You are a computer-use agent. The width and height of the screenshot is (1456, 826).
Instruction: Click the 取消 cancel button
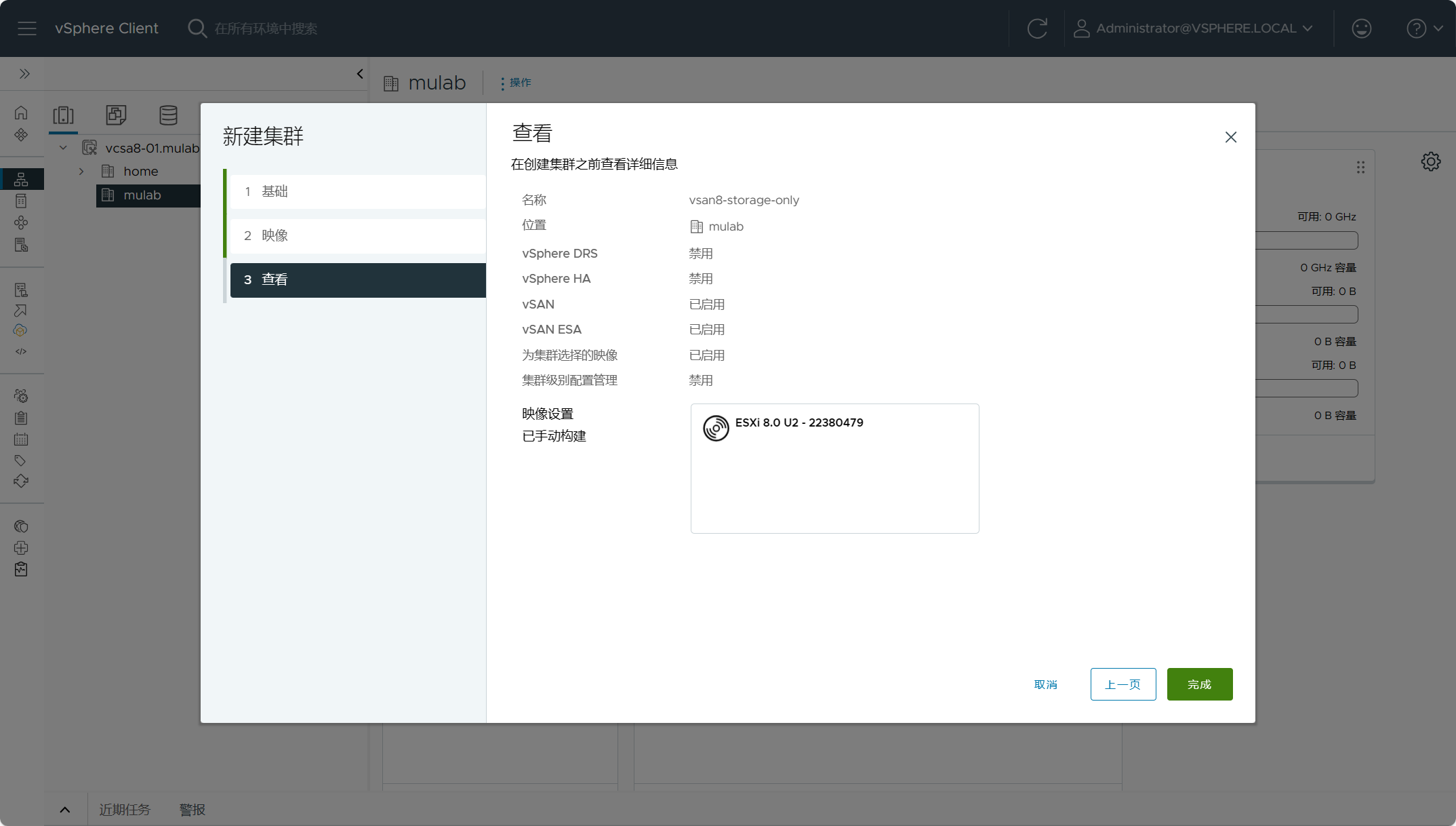tap(1046, 684)
